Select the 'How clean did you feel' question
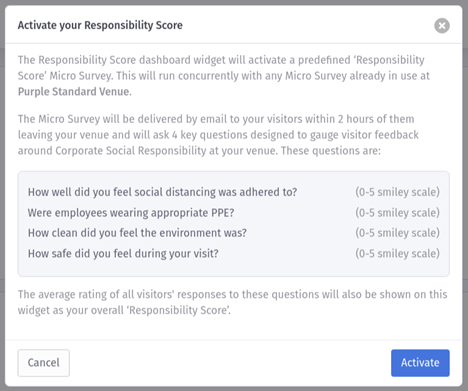Viewport: 468px width, 391px height. 137,233
